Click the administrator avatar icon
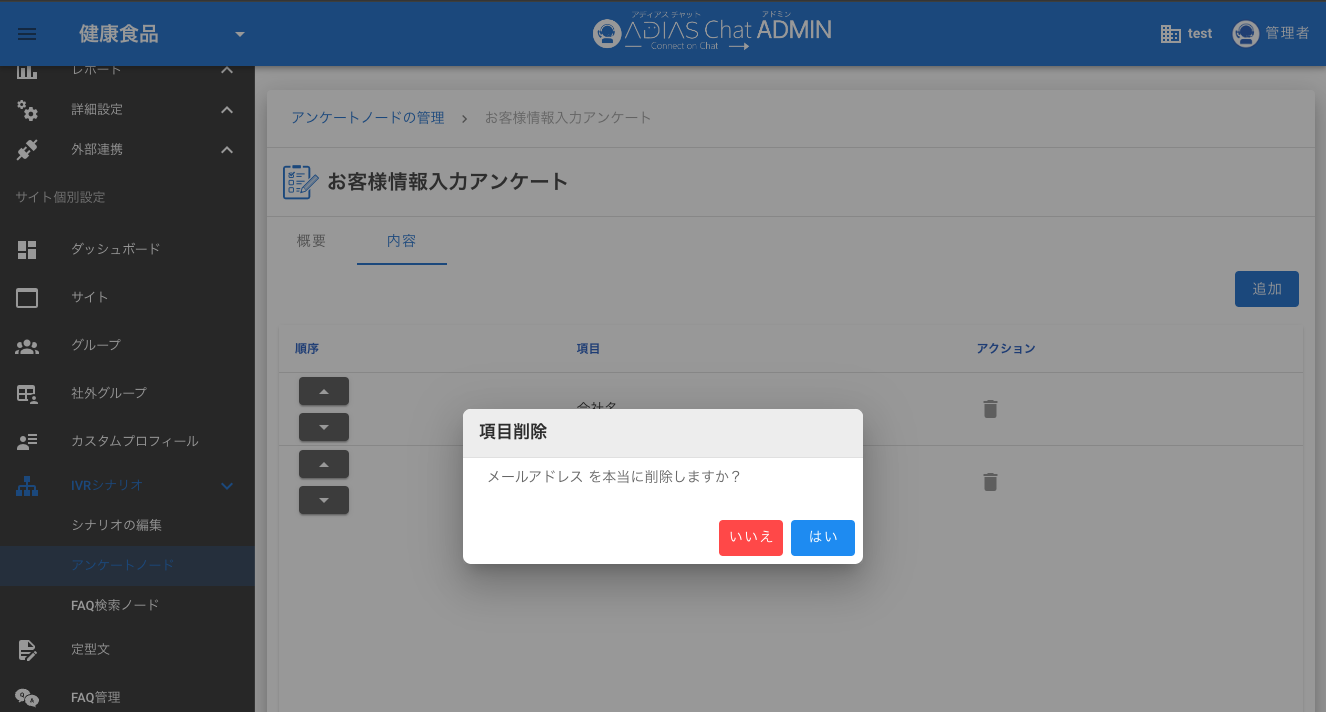Viewport: 1326px width, 712px height. pos(1245,34)
